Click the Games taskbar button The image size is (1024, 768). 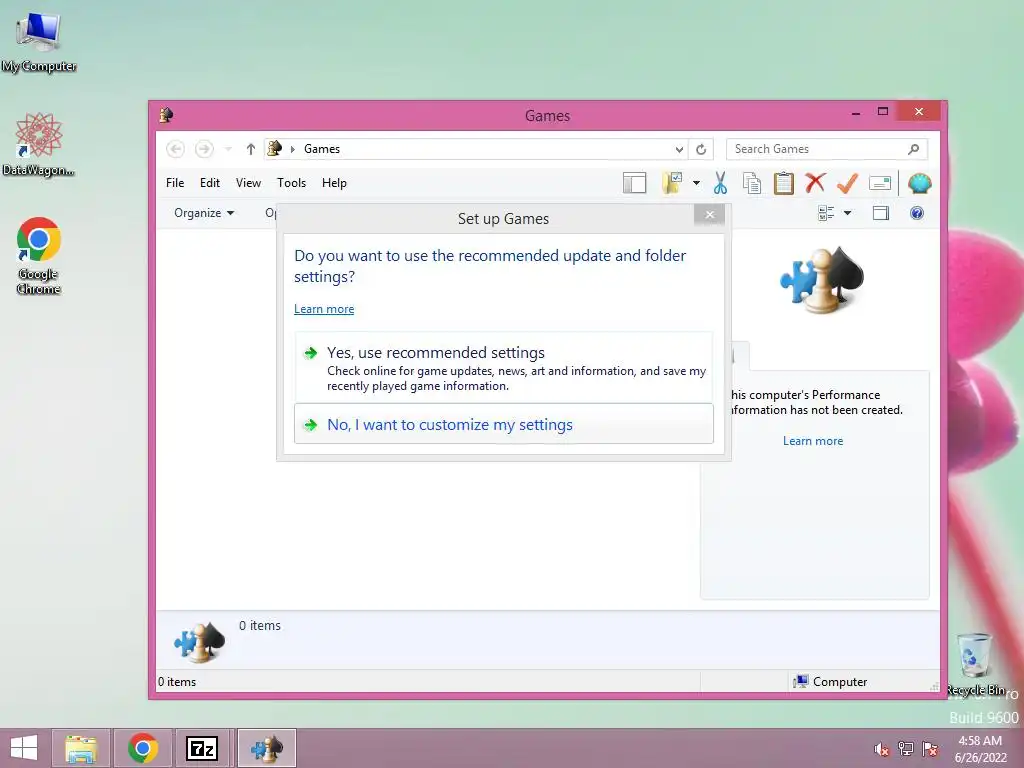click(x=267, y=748)
